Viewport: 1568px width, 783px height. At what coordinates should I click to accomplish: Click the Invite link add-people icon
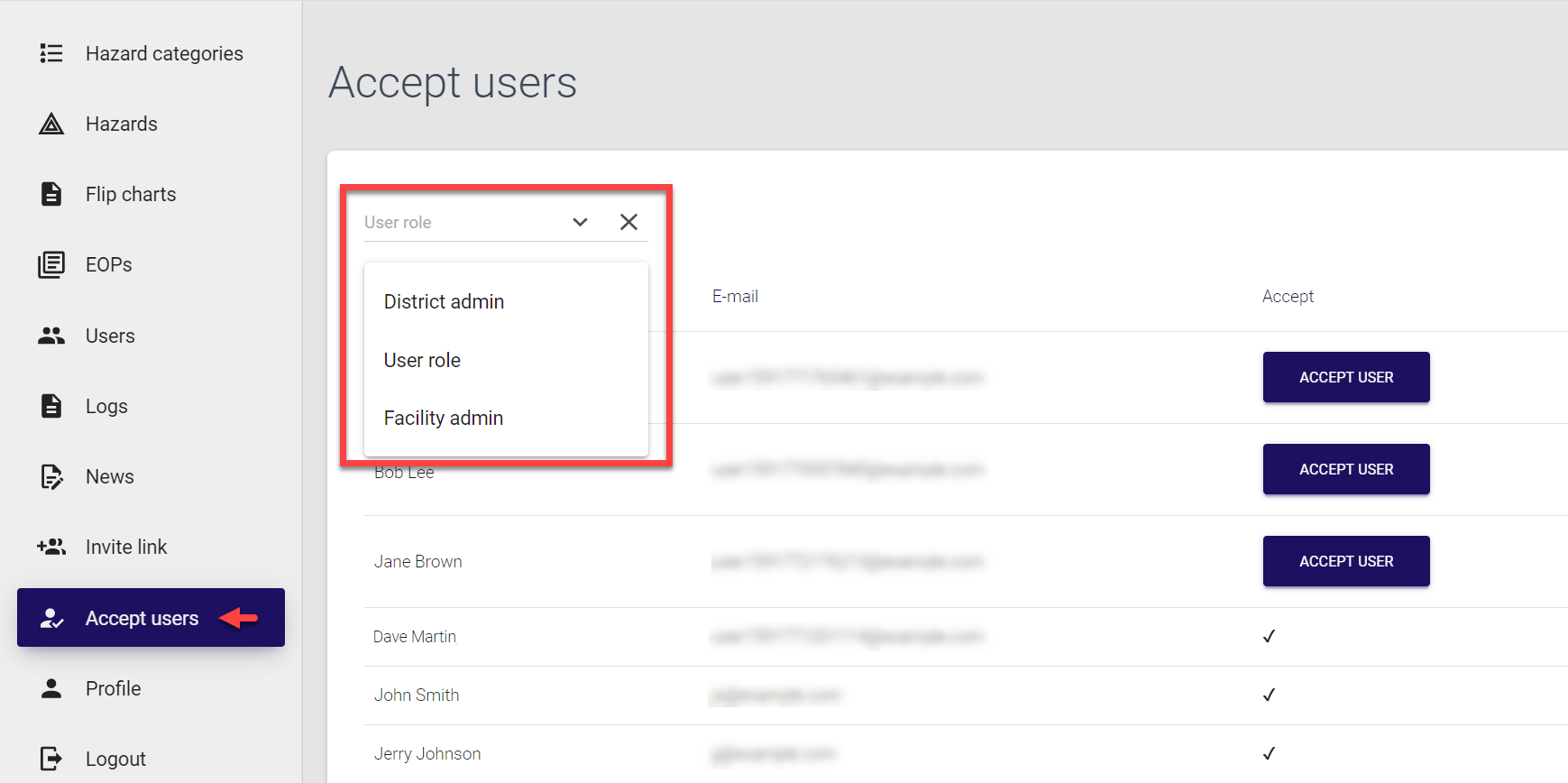(x=51, y=547)
